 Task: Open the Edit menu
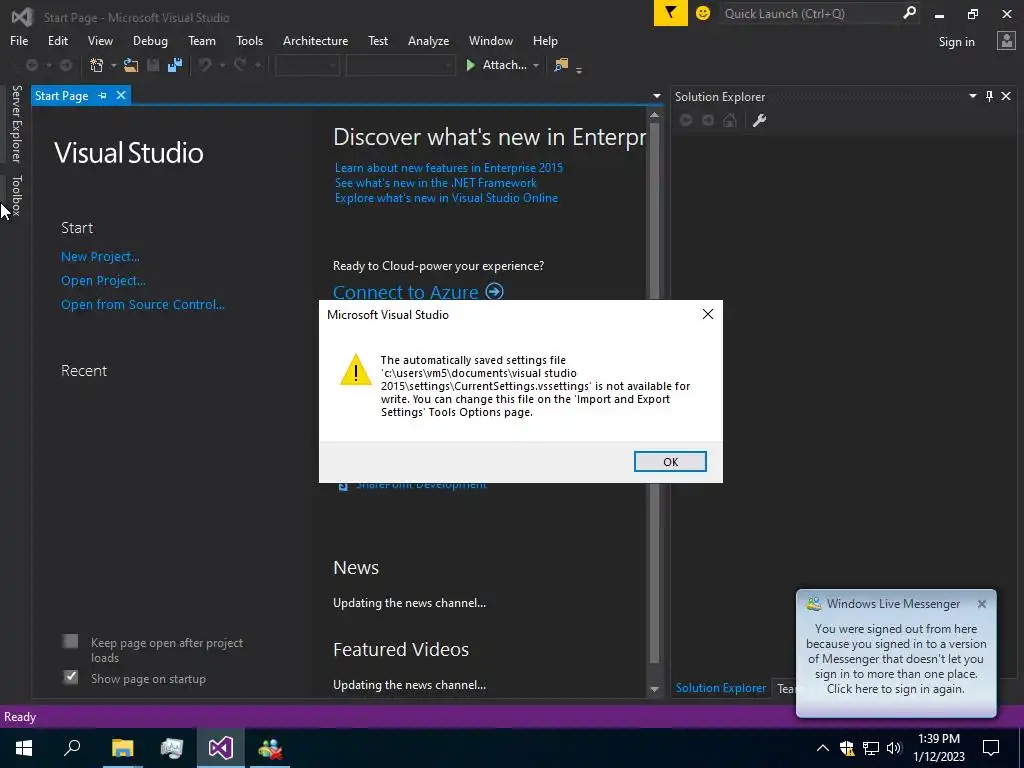pyautogui.click(x=57, y=40)
